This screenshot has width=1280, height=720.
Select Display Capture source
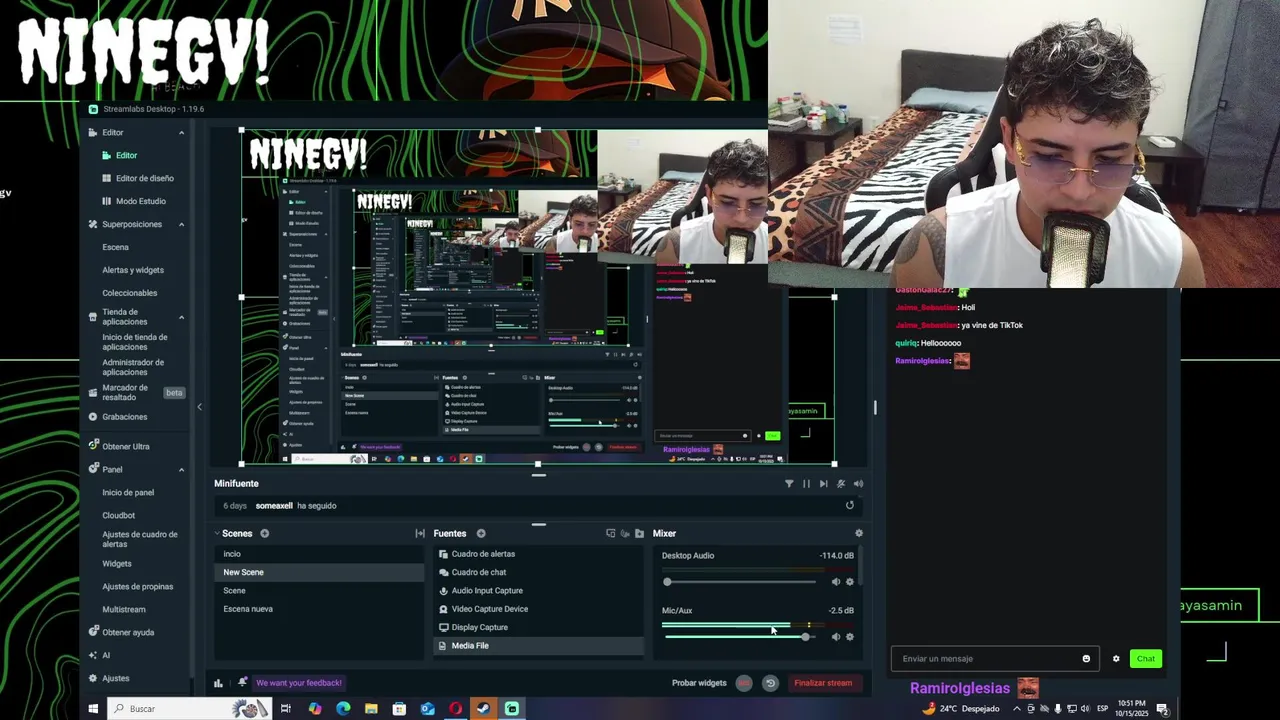click(x=538, y=627)
